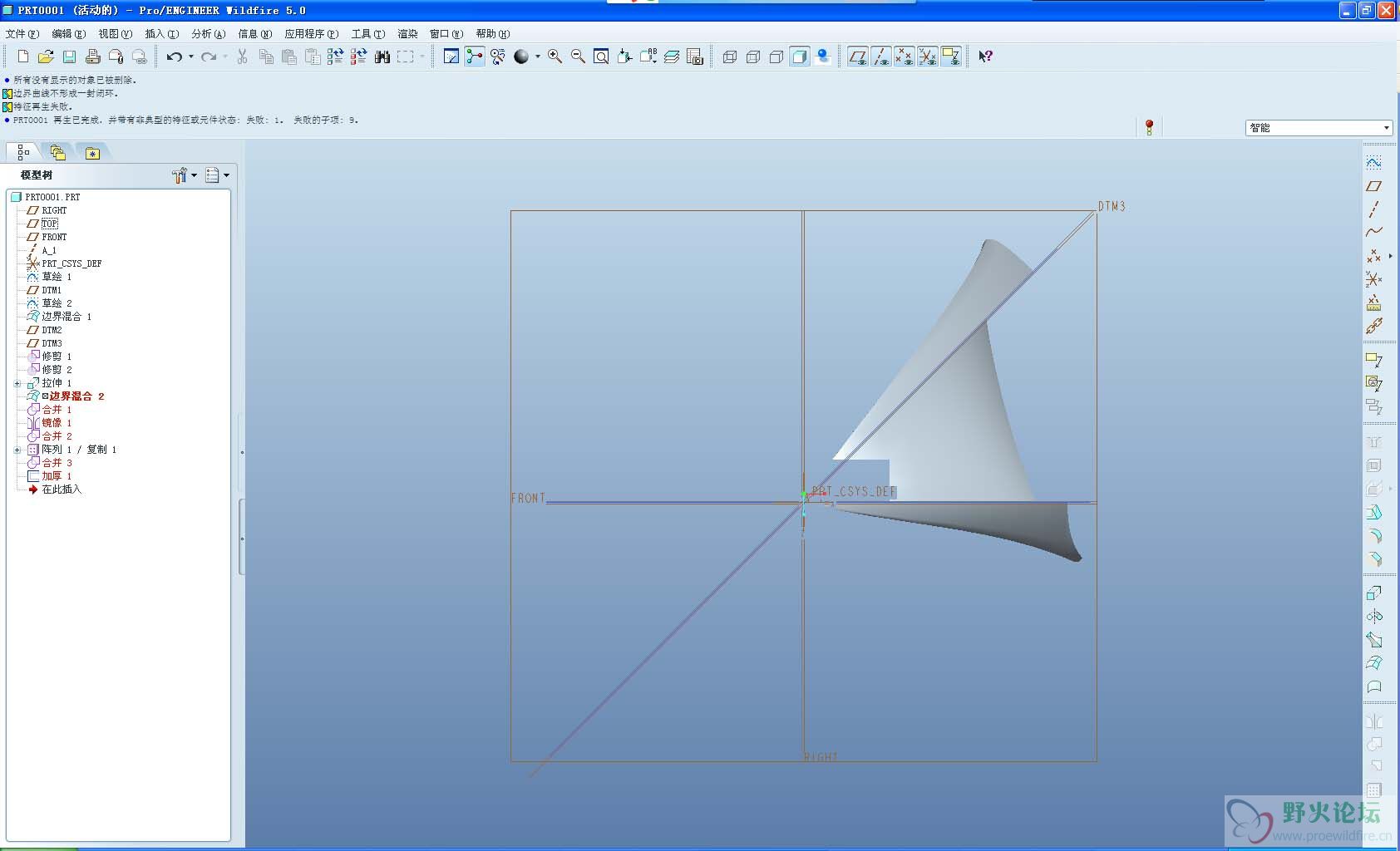Select the Datum Axis tool in right toolbar
This screenshot has width=1400, height=851.
1374,209
